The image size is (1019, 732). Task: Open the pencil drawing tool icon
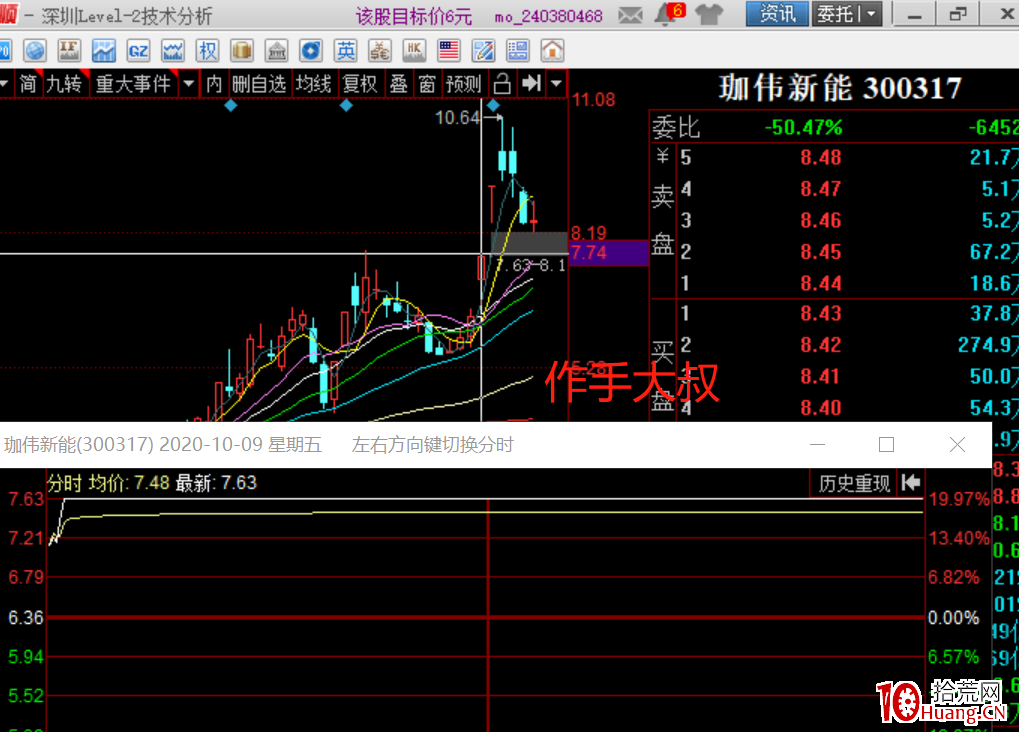[x=484, y=51]
